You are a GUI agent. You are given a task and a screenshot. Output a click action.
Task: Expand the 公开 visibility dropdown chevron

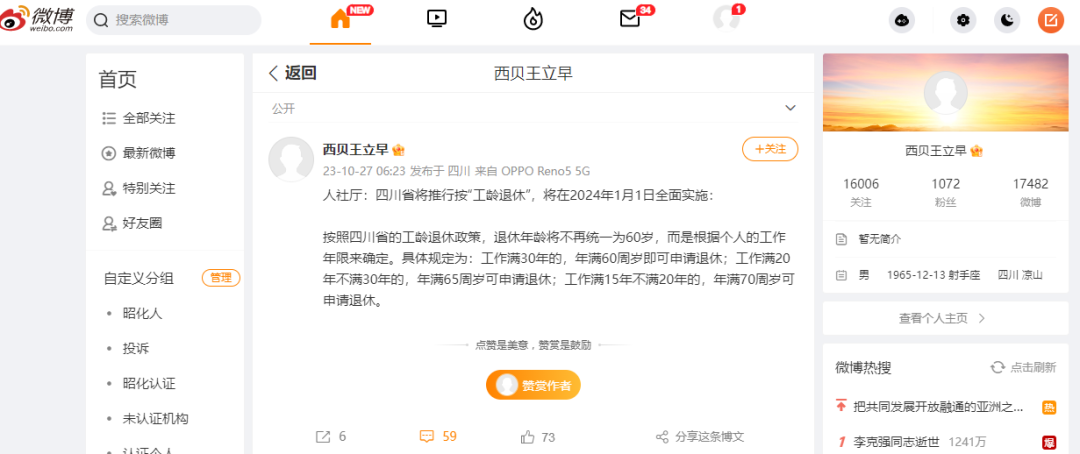[790, 108]
